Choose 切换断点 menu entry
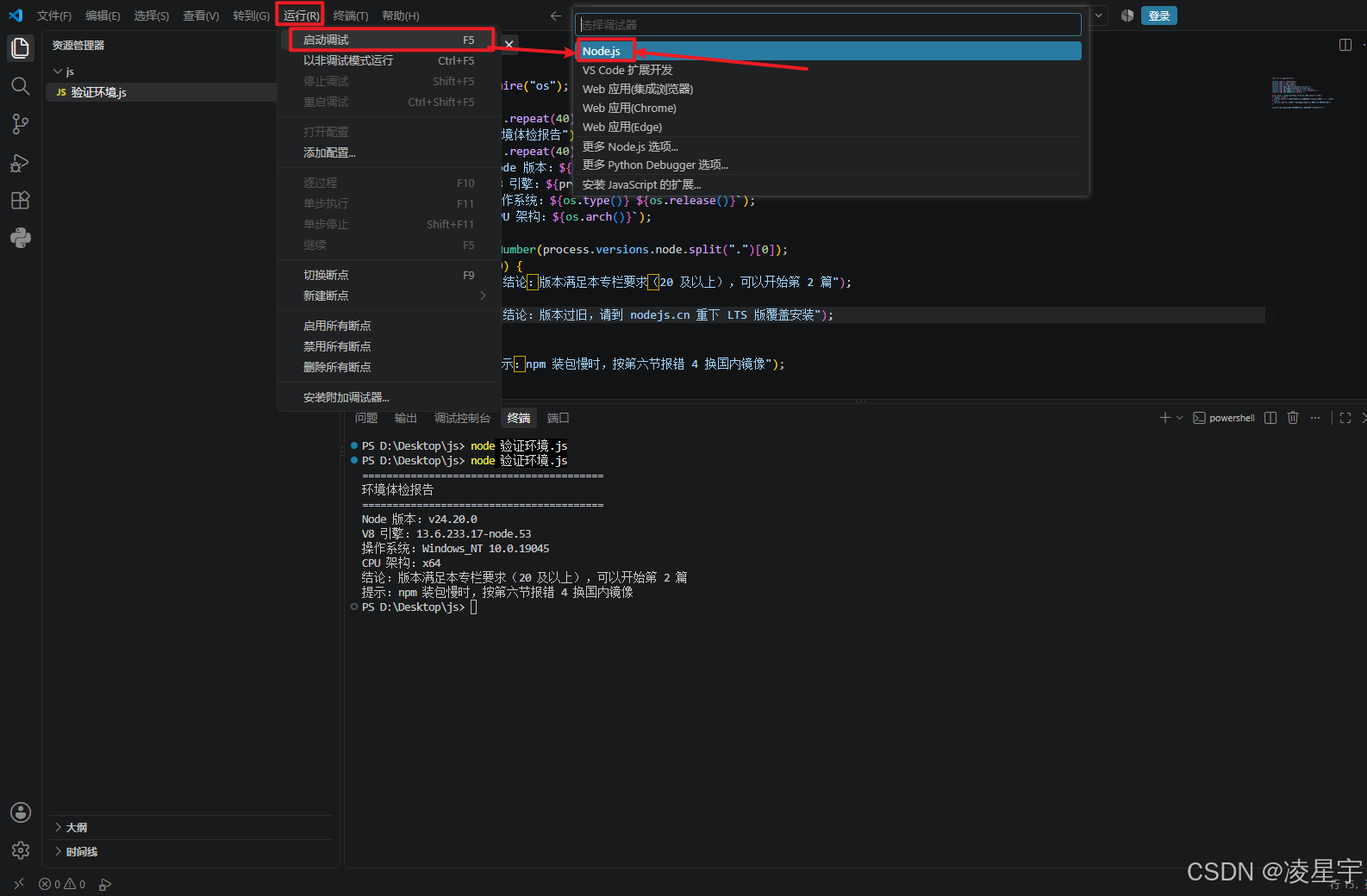This screenshot has height=896, width=1367. pos(389,275)
